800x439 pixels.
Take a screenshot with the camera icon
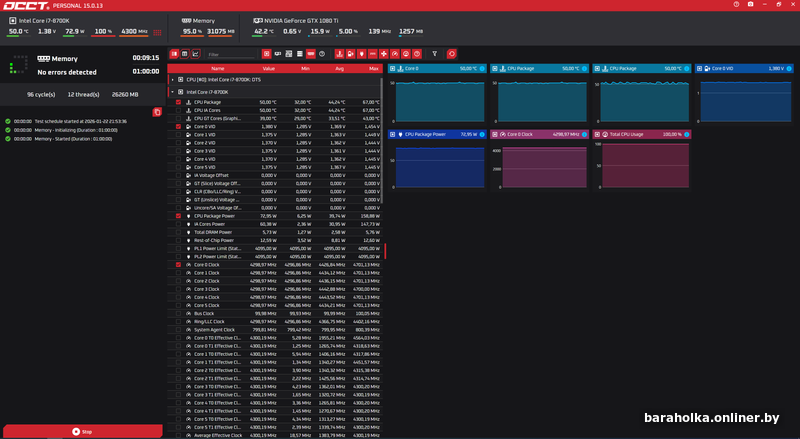[x=750, y=5]
